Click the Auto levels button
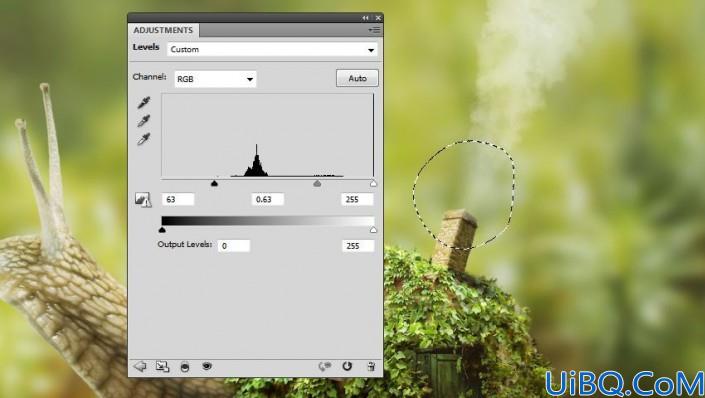Image resolution: width=705 pixels, height=398 pixels. (357, 78)
